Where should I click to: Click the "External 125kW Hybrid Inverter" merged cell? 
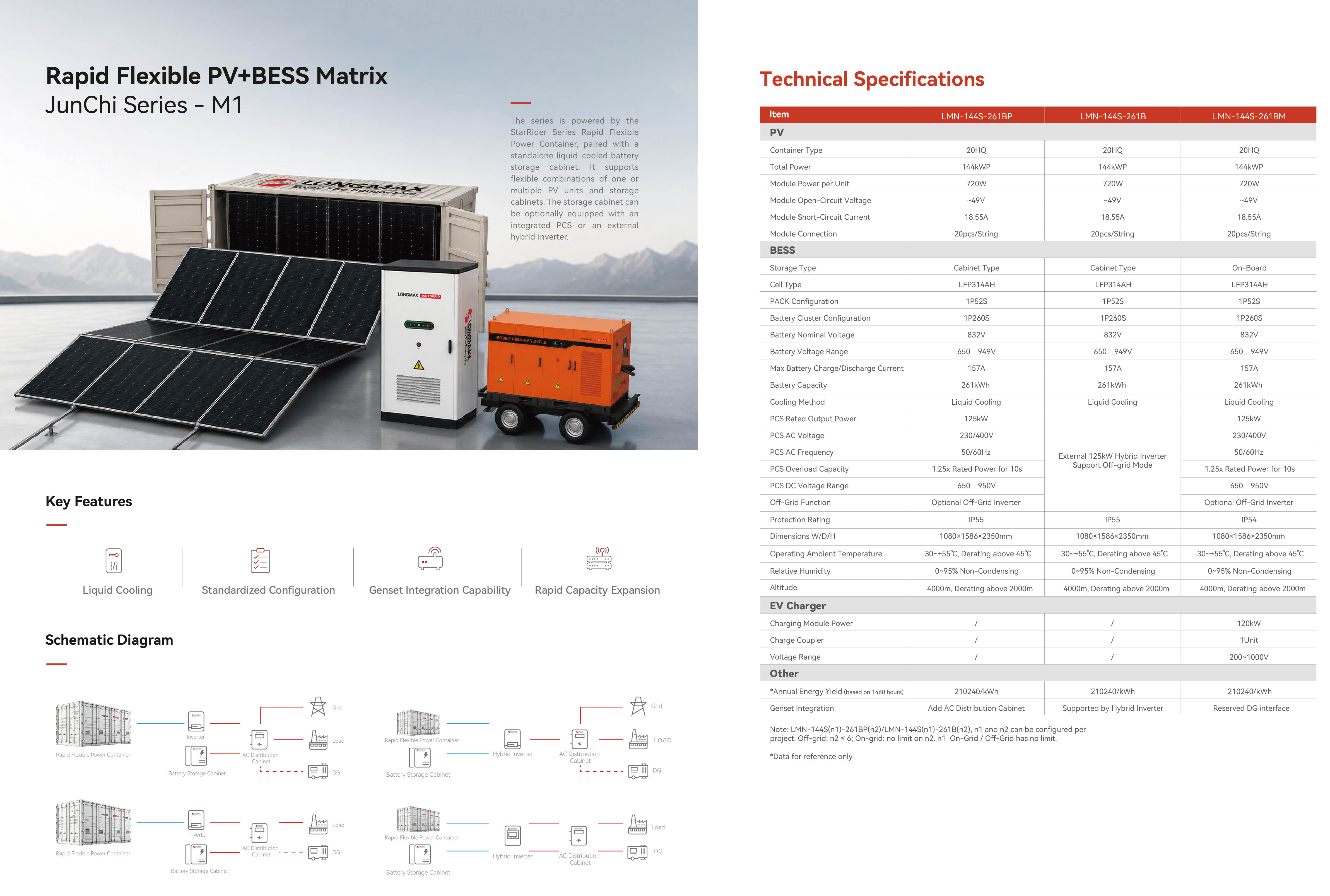click(x=1112, y=461)
